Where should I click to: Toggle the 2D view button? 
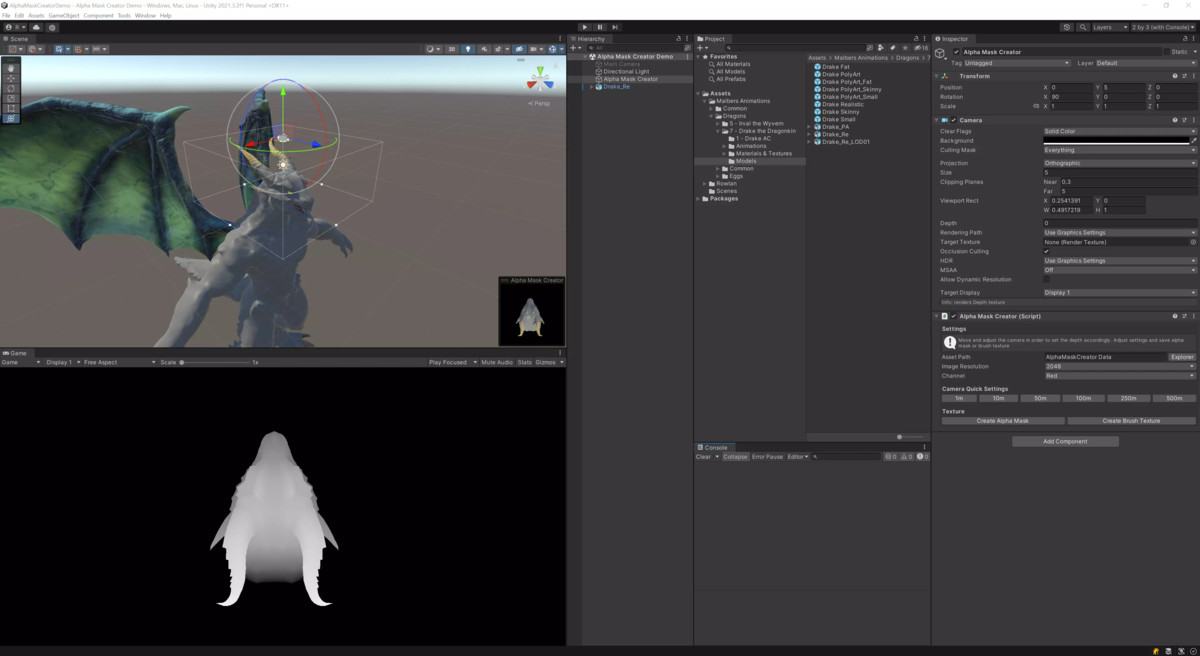[x=452, y=48]
